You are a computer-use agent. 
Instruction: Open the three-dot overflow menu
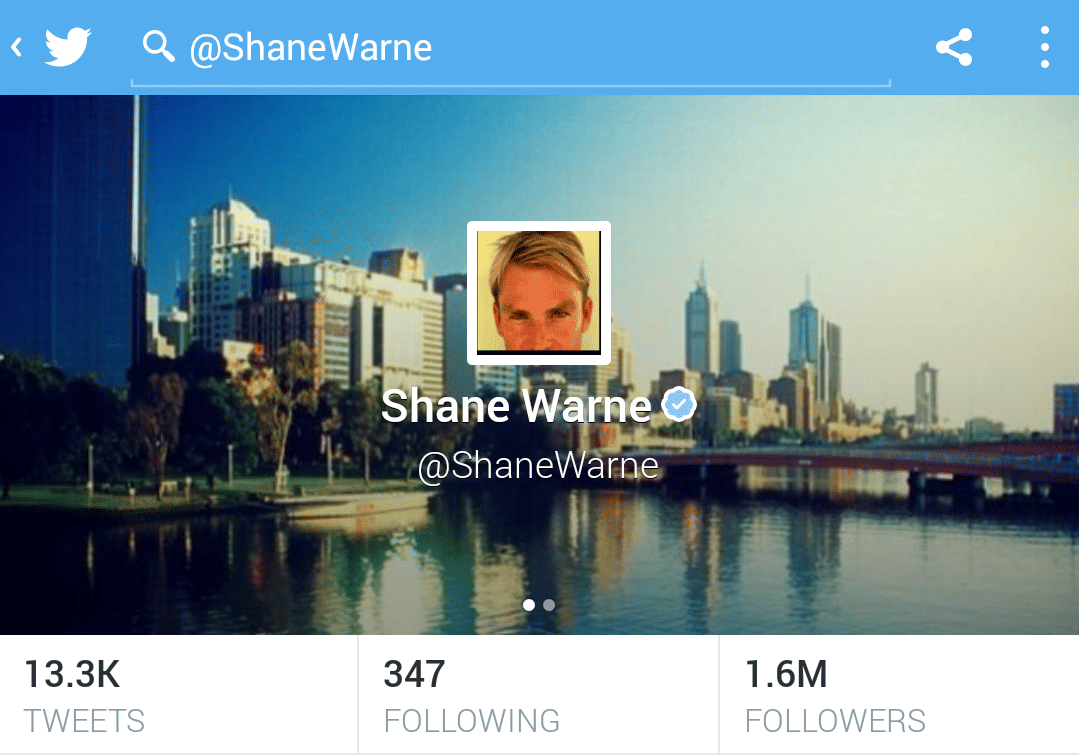1045,47
